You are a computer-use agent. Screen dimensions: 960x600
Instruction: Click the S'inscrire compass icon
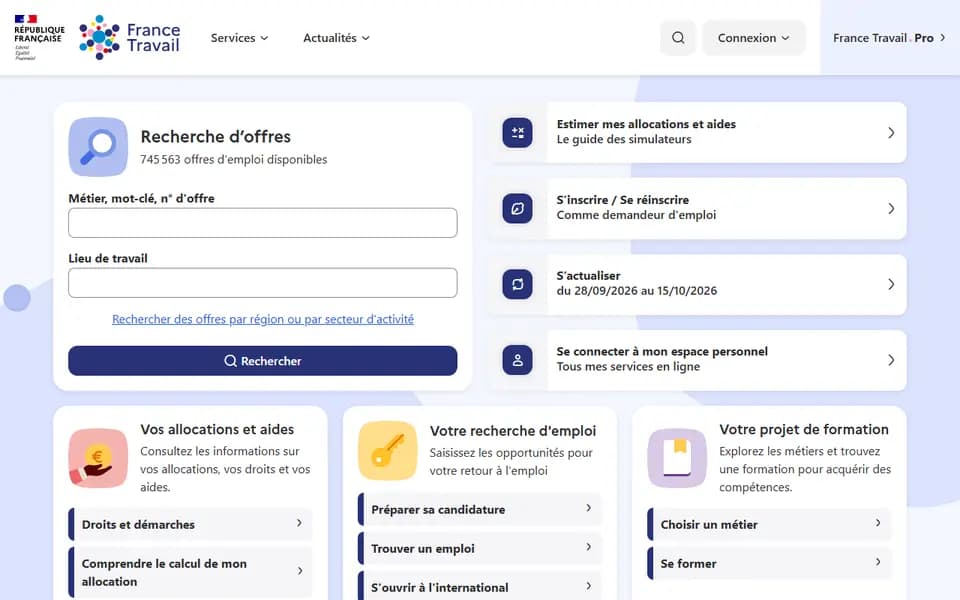pyautogui.click(x=517, y=209)
